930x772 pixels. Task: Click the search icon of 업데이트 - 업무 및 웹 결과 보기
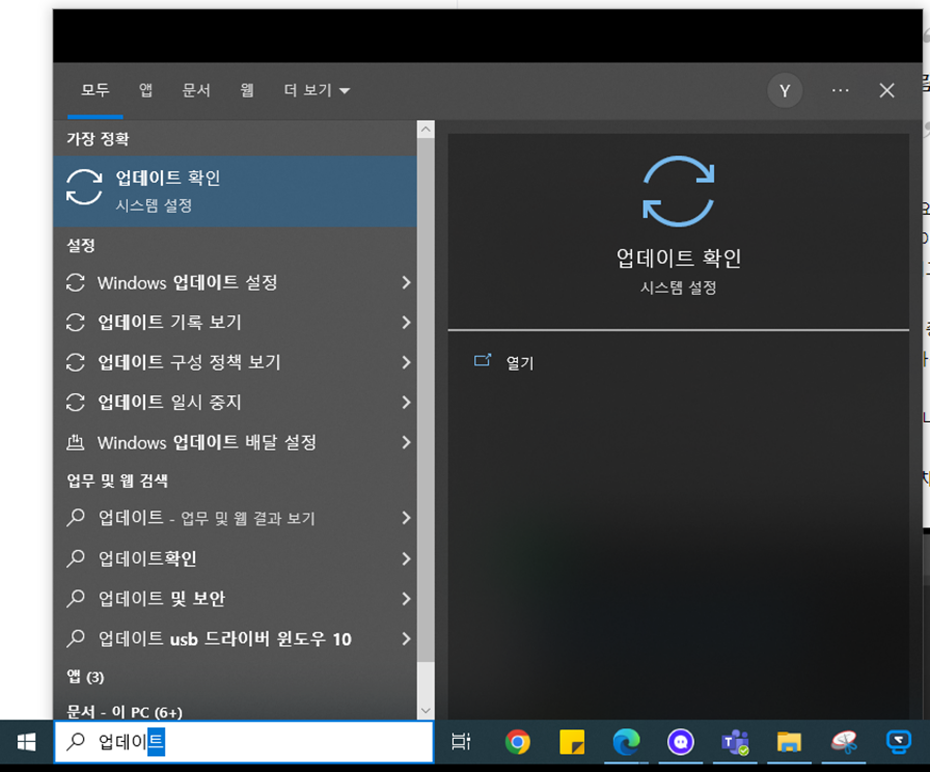(x=75, y=518)
